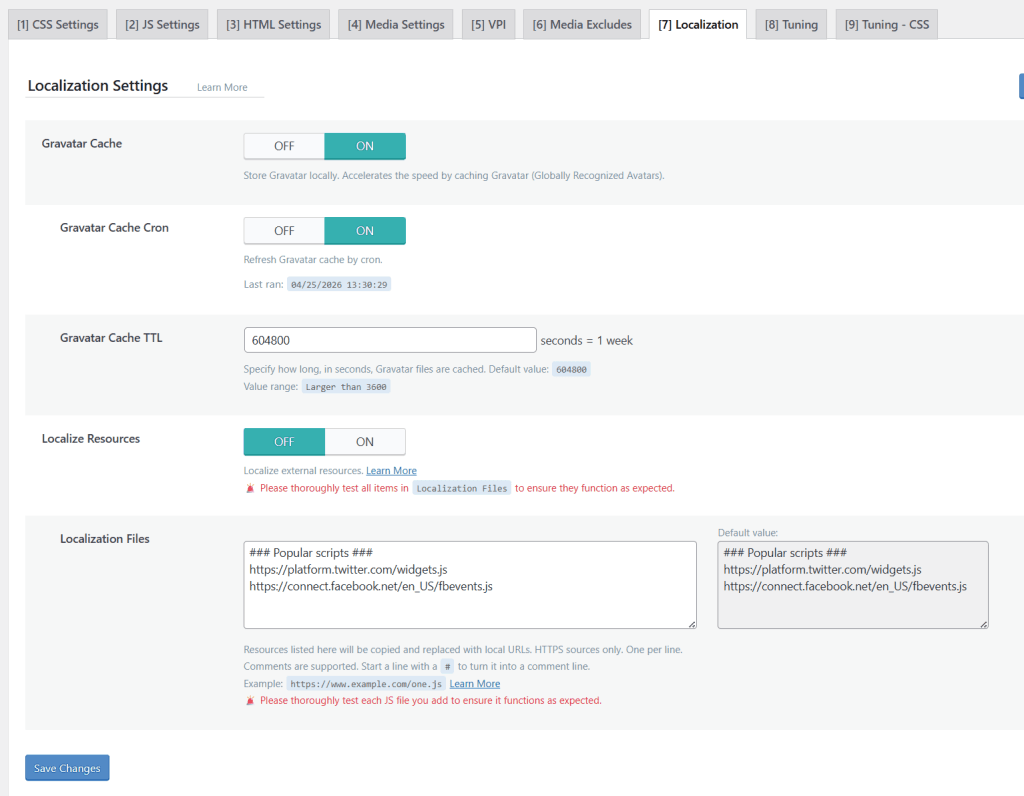Click Learn More next to the example URL

click(x=474, y=683)
